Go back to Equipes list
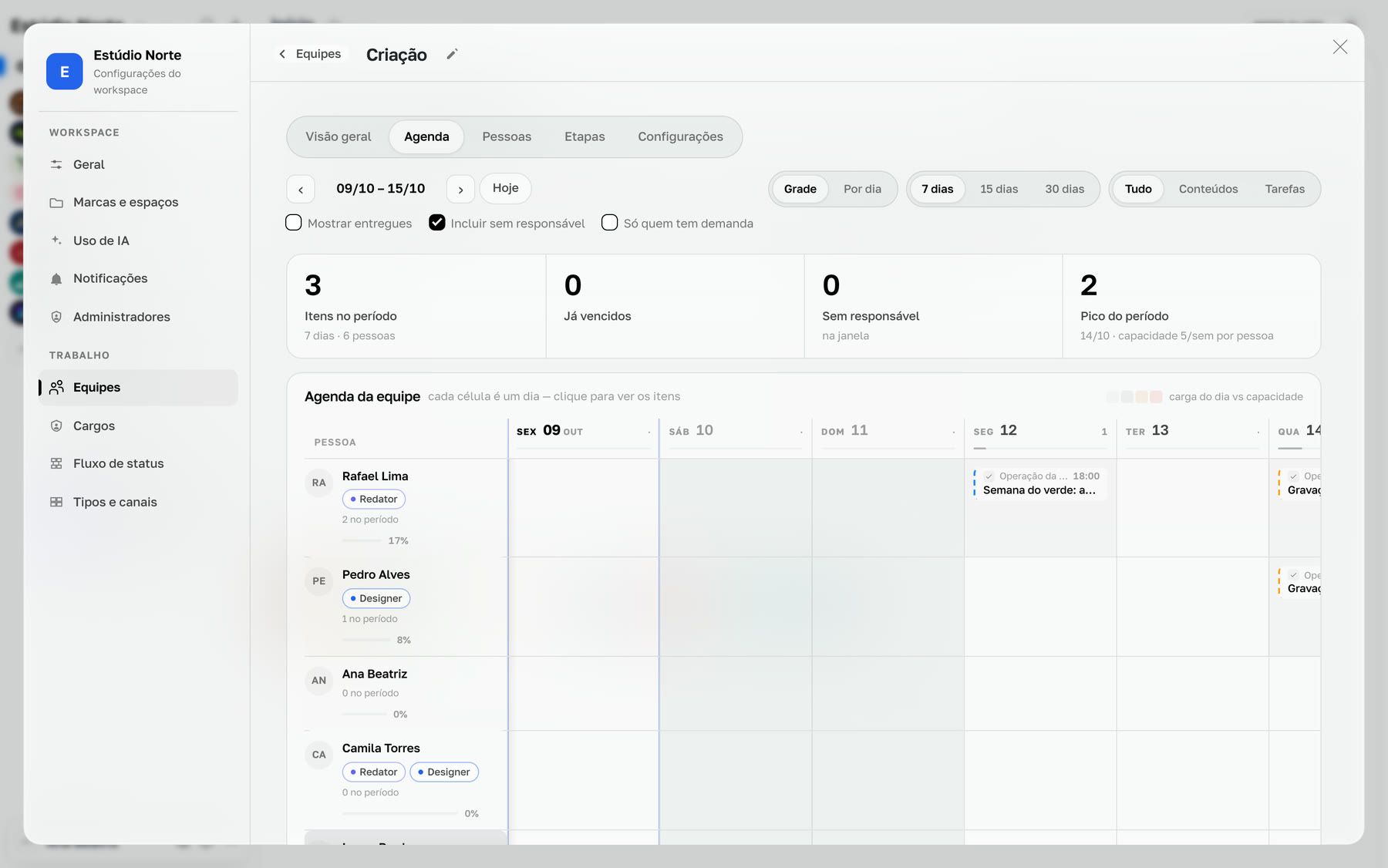This screenshot has width=1388, height=868. [310, 54]
